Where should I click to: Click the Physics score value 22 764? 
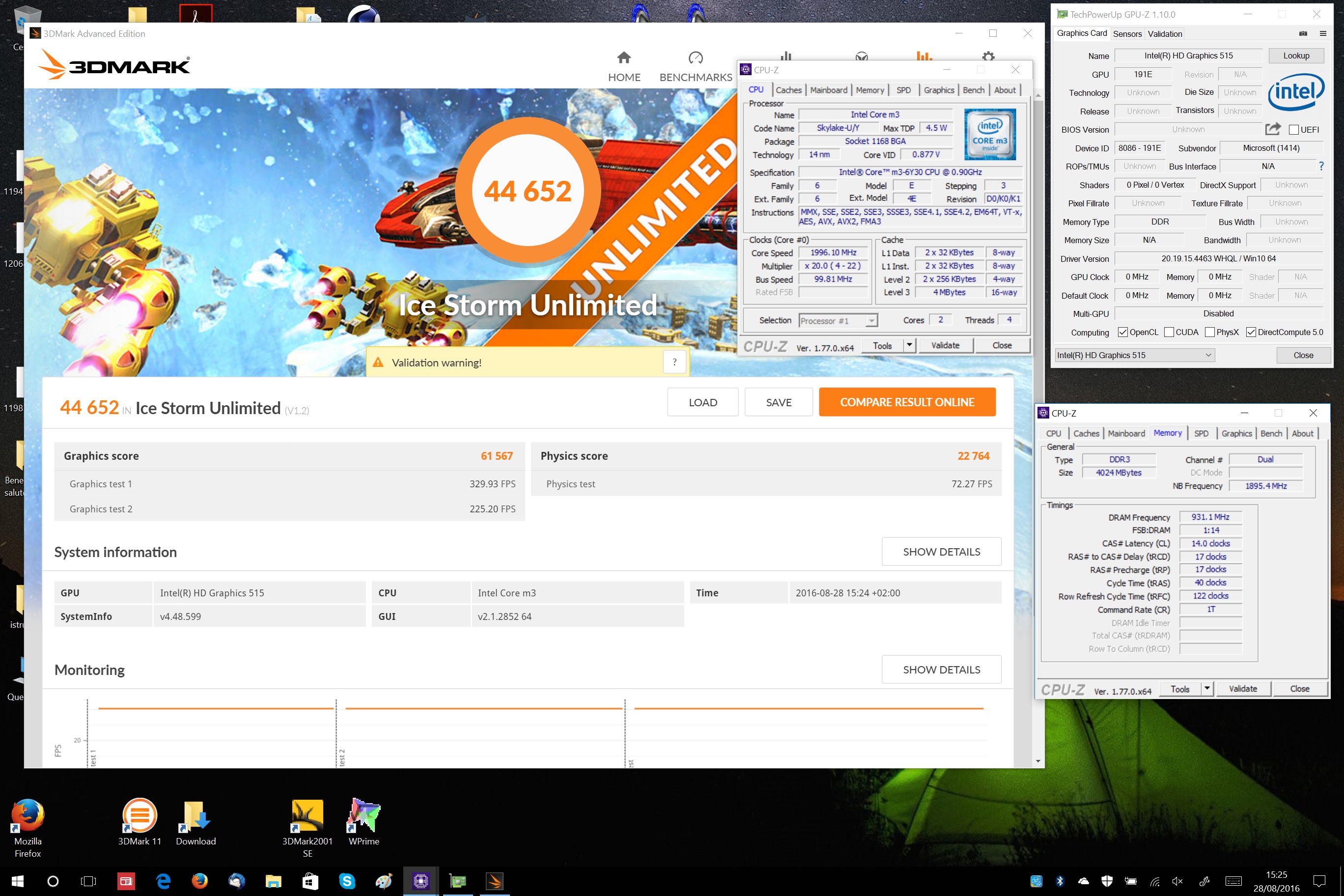(973, 455)
